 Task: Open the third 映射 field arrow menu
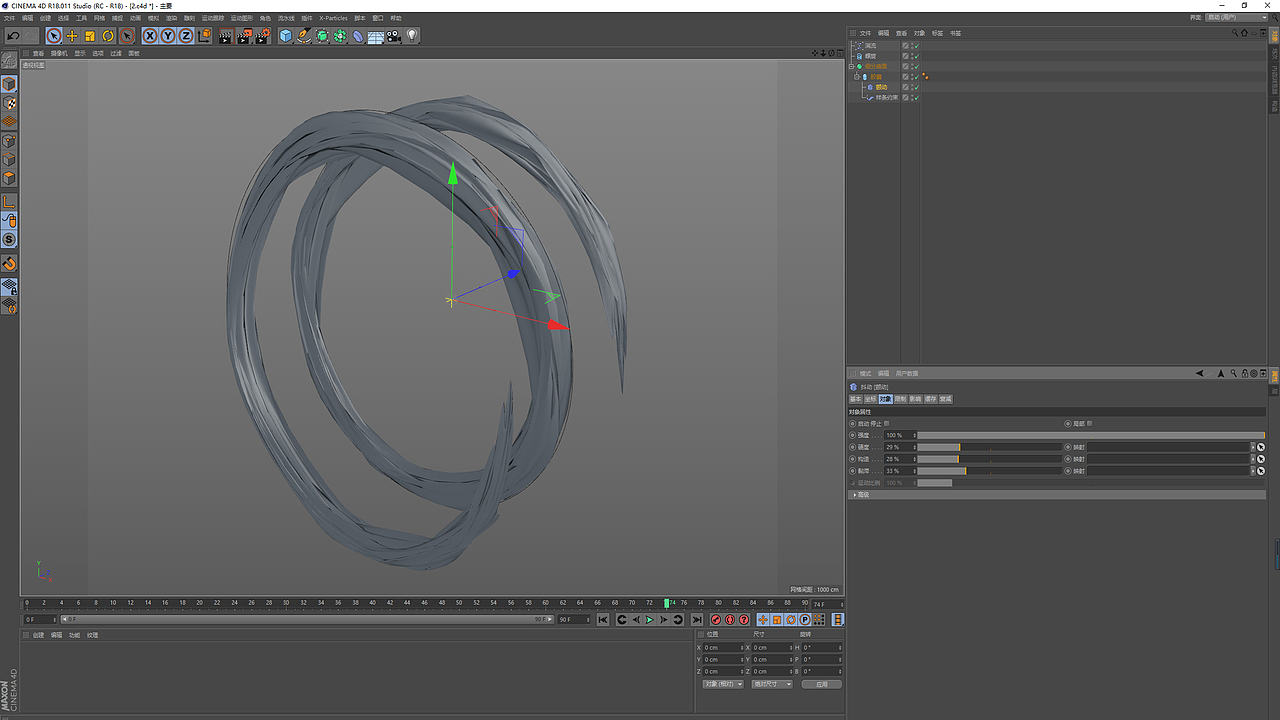(x=1253, y=471)
